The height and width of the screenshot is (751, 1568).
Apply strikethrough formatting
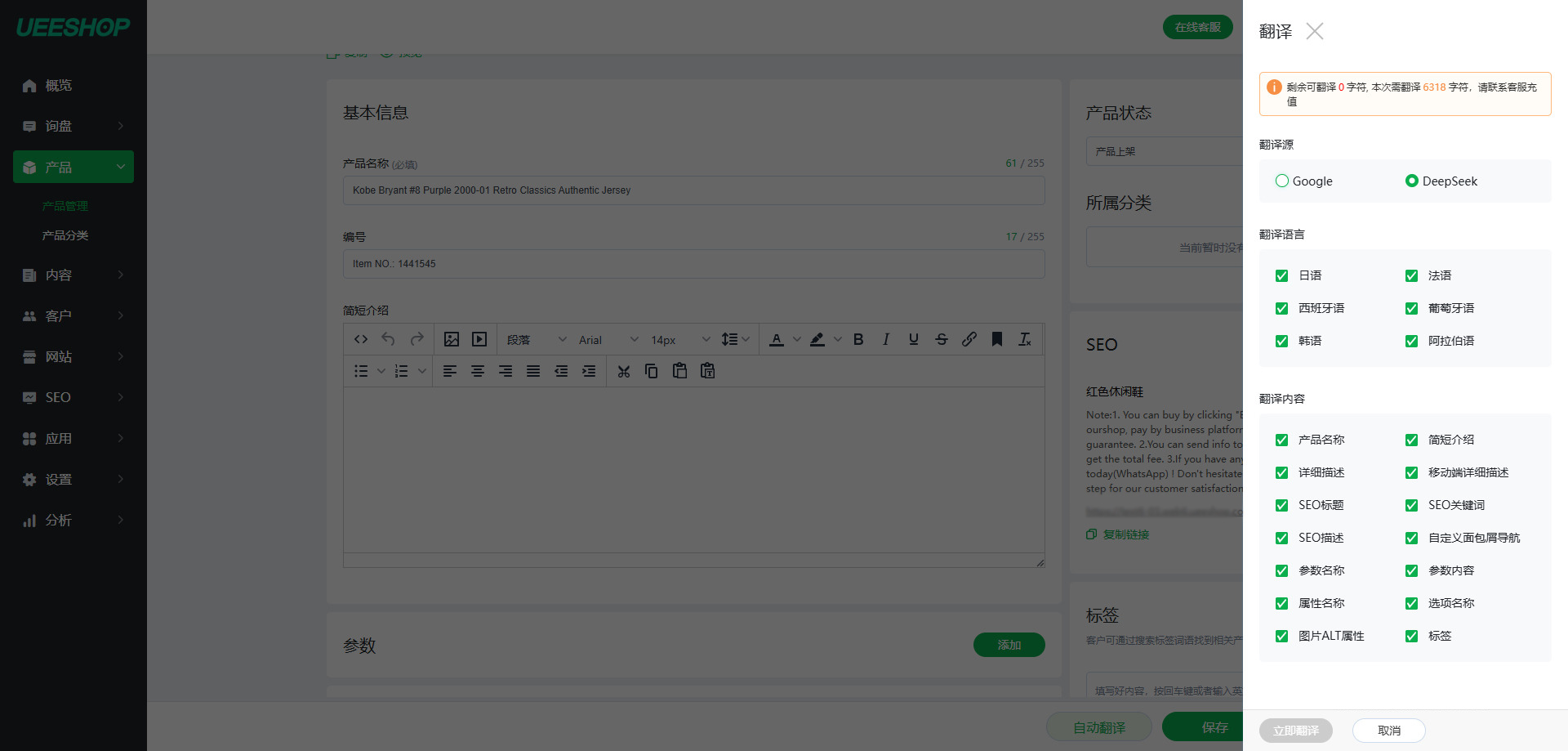pos(942,339)
